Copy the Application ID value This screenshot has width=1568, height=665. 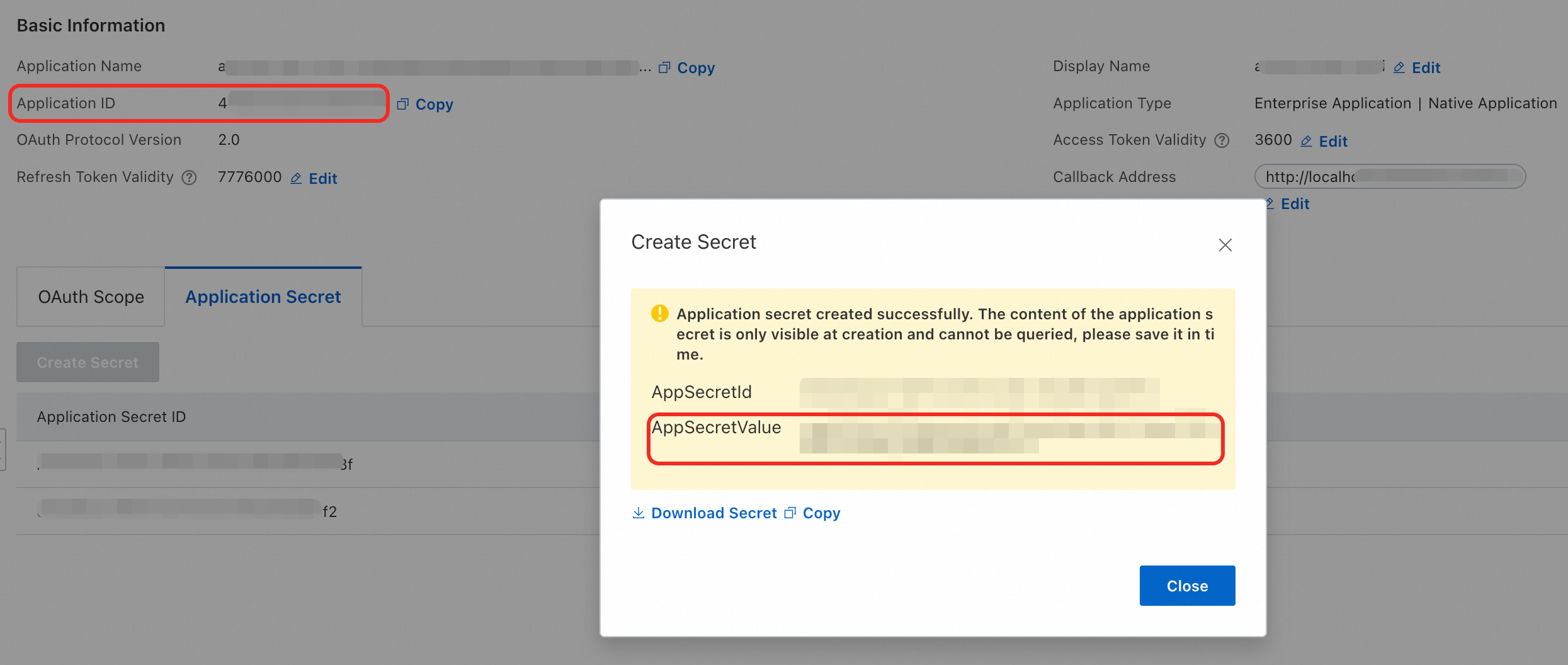425,104
